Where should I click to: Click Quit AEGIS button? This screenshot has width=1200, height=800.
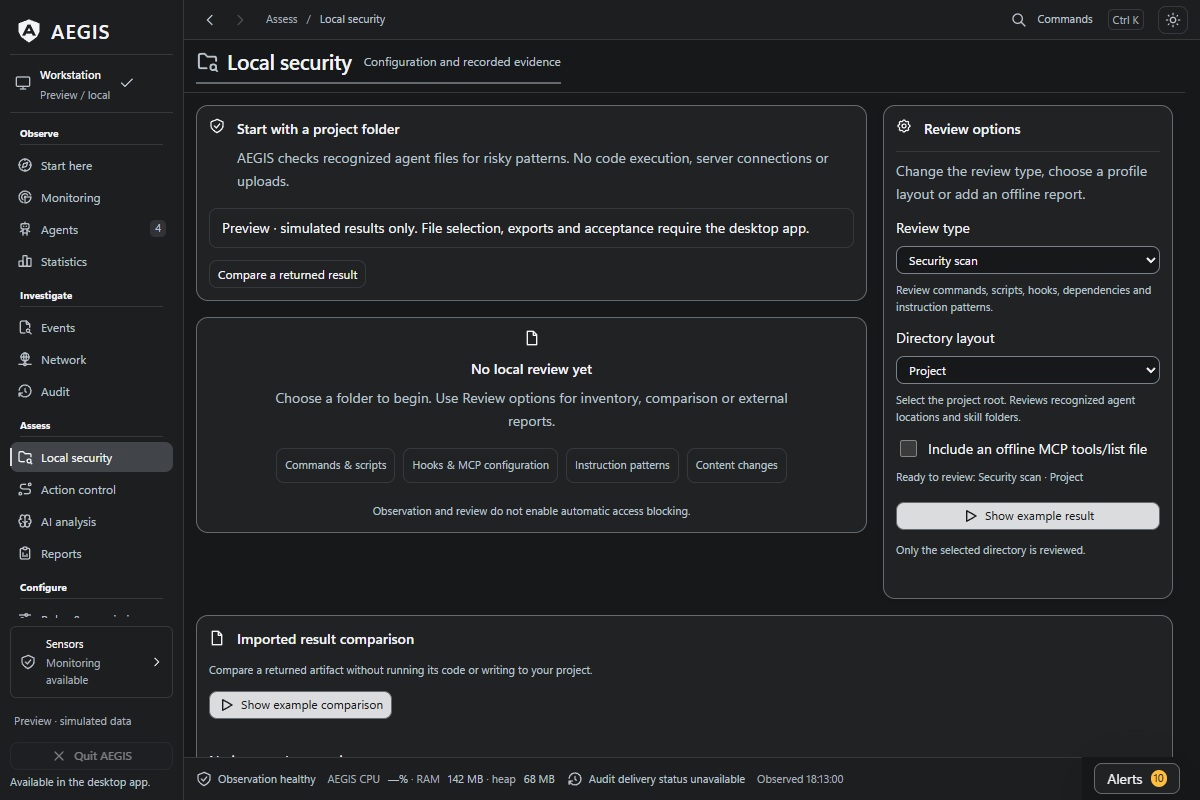91,756
